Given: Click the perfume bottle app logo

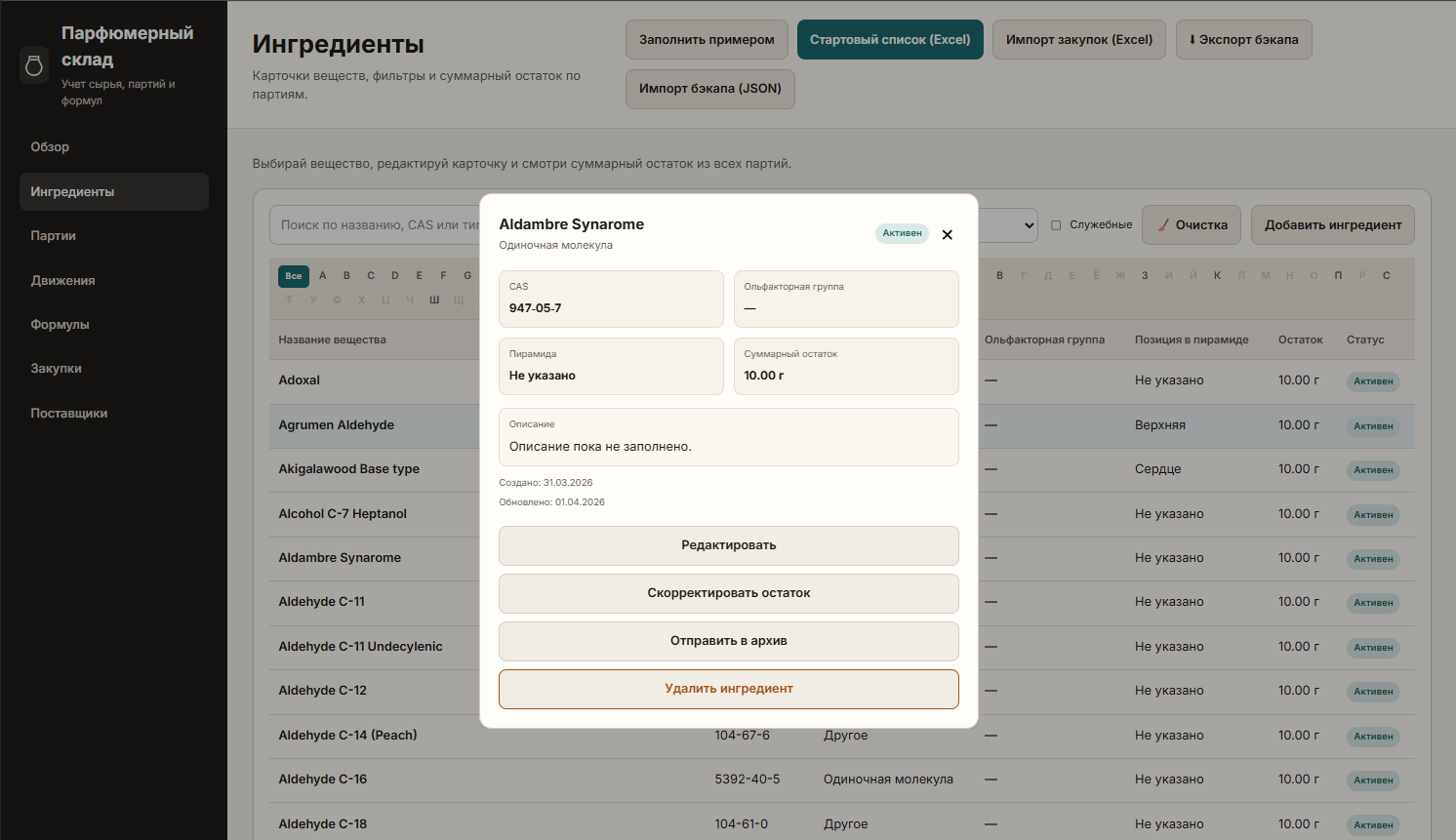Looking at the screenshot, I should point(34,65).
